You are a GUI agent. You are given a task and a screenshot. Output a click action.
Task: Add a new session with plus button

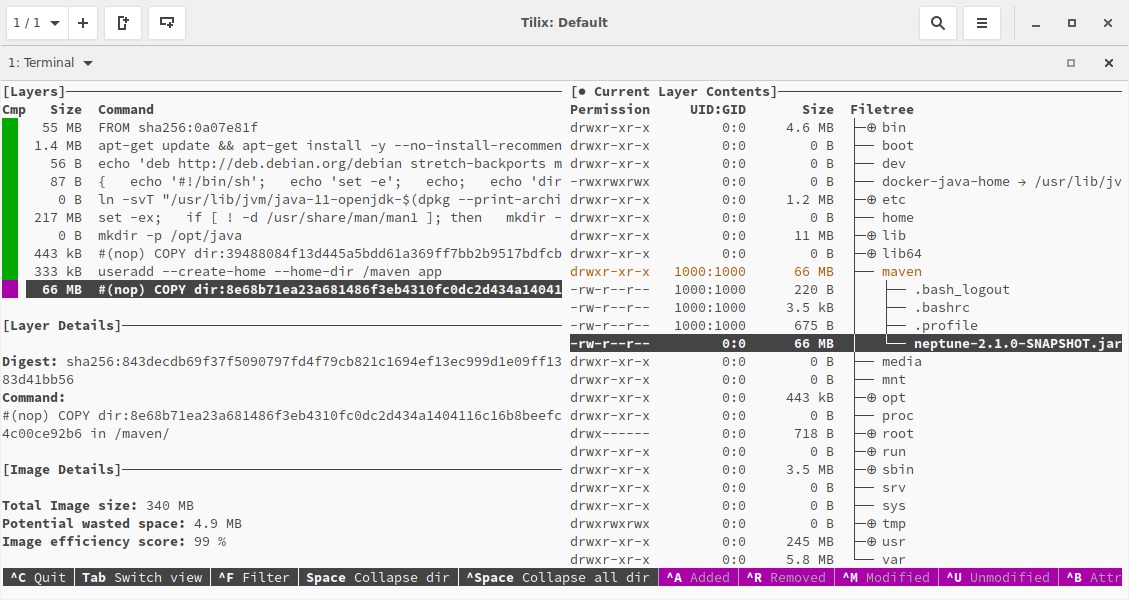(83, 23)
